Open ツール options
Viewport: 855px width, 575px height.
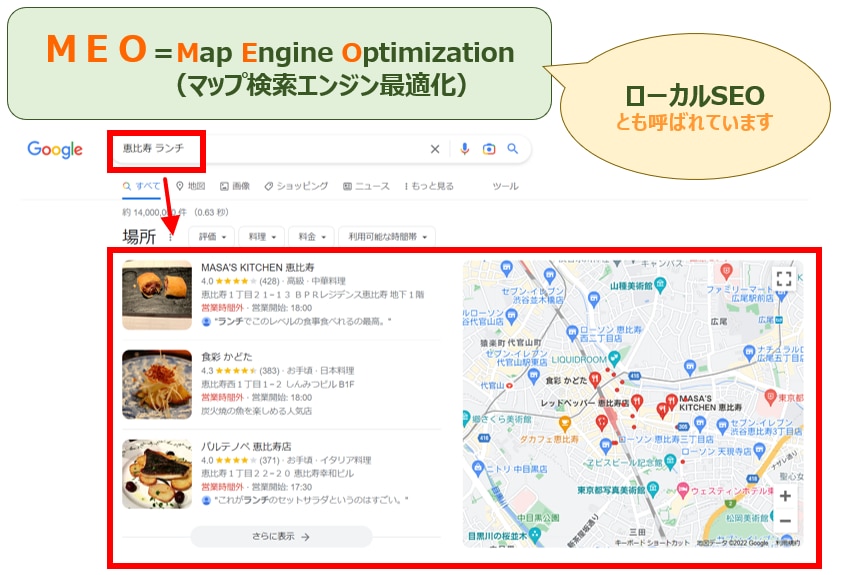pyautogui.click(x=505, y=186)
